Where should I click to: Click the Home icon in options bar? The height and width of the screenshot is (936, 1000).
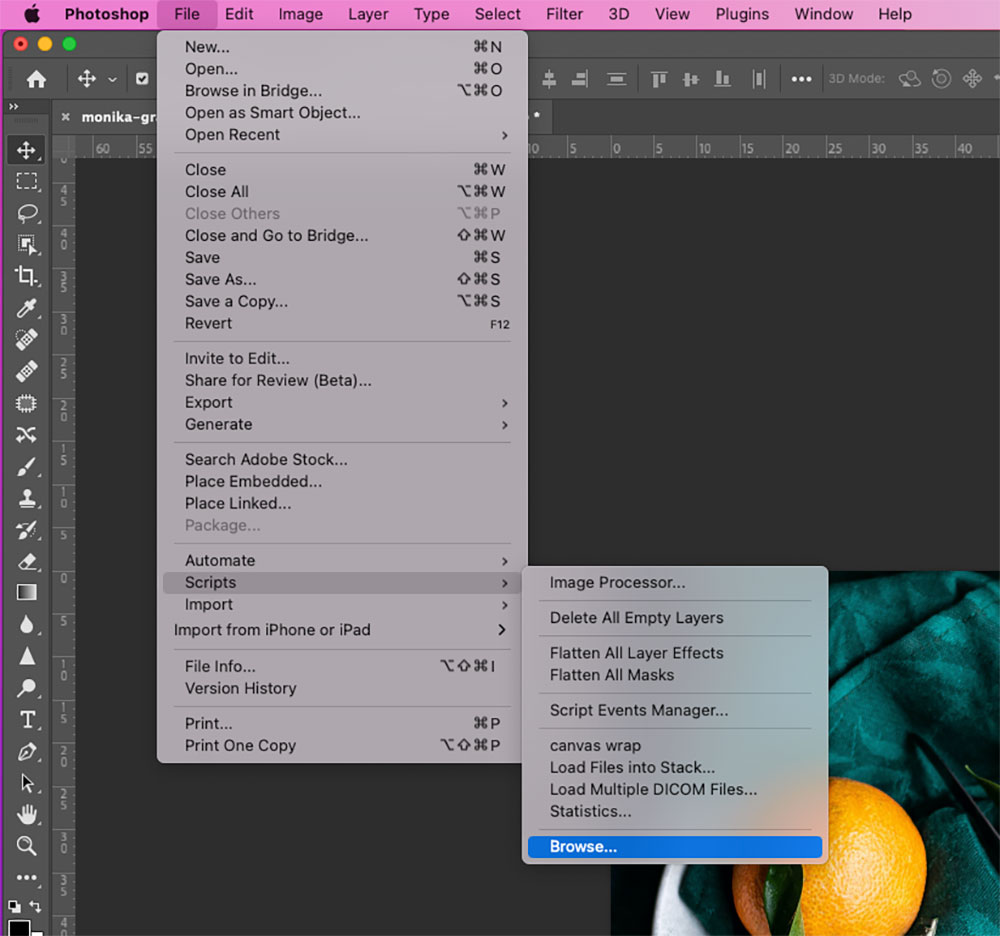[36, 79]
